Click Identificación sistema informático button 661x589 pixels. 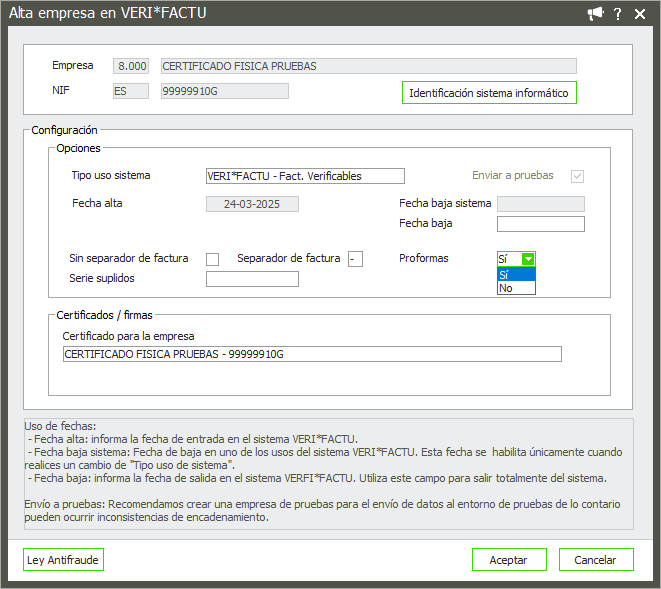click(489, 93)
